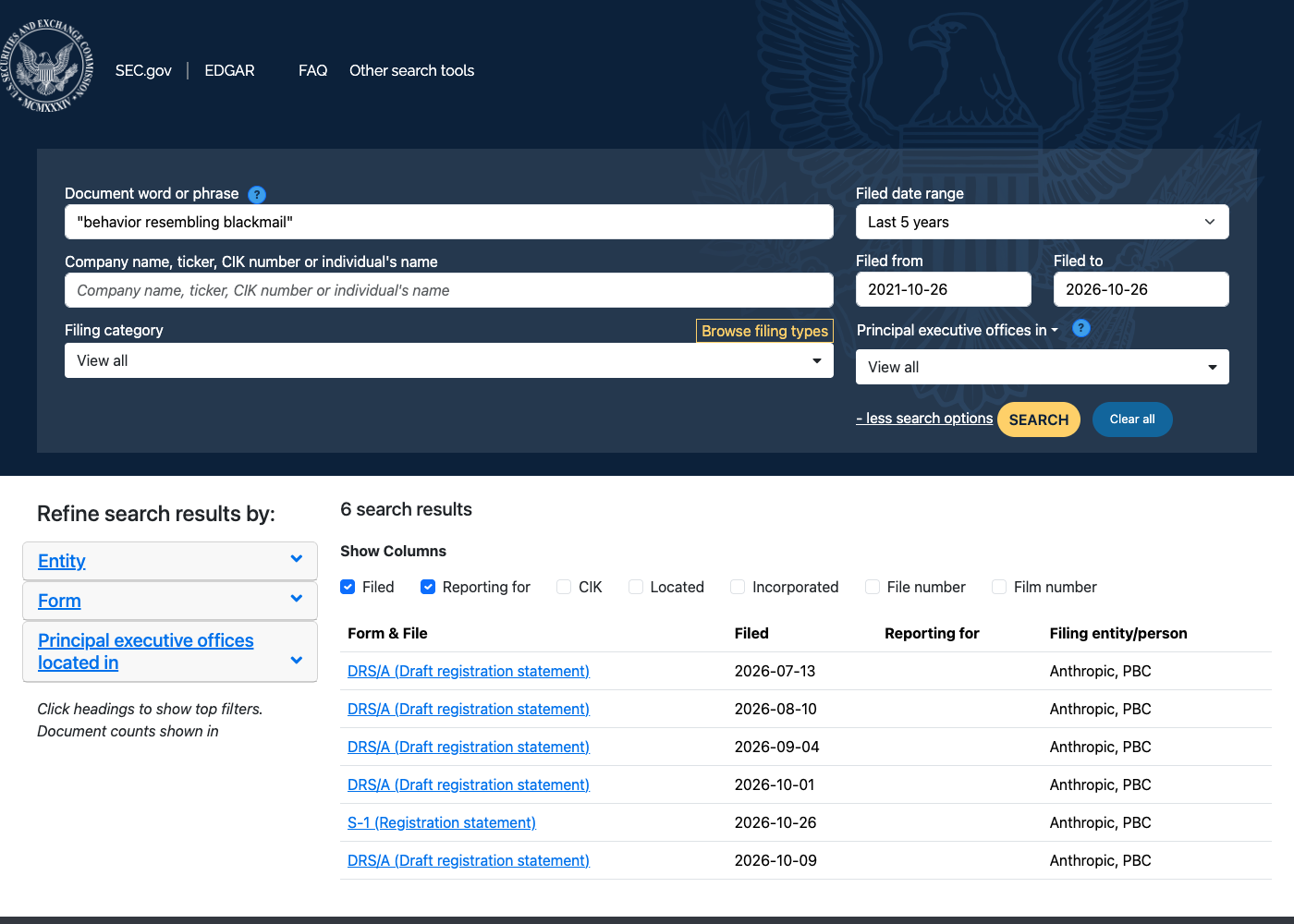The height and width of the screenshot is (924, 1294).
Task: Click Anthropic, PBC in S-1 row
Action: click(x=1101, y=822)
